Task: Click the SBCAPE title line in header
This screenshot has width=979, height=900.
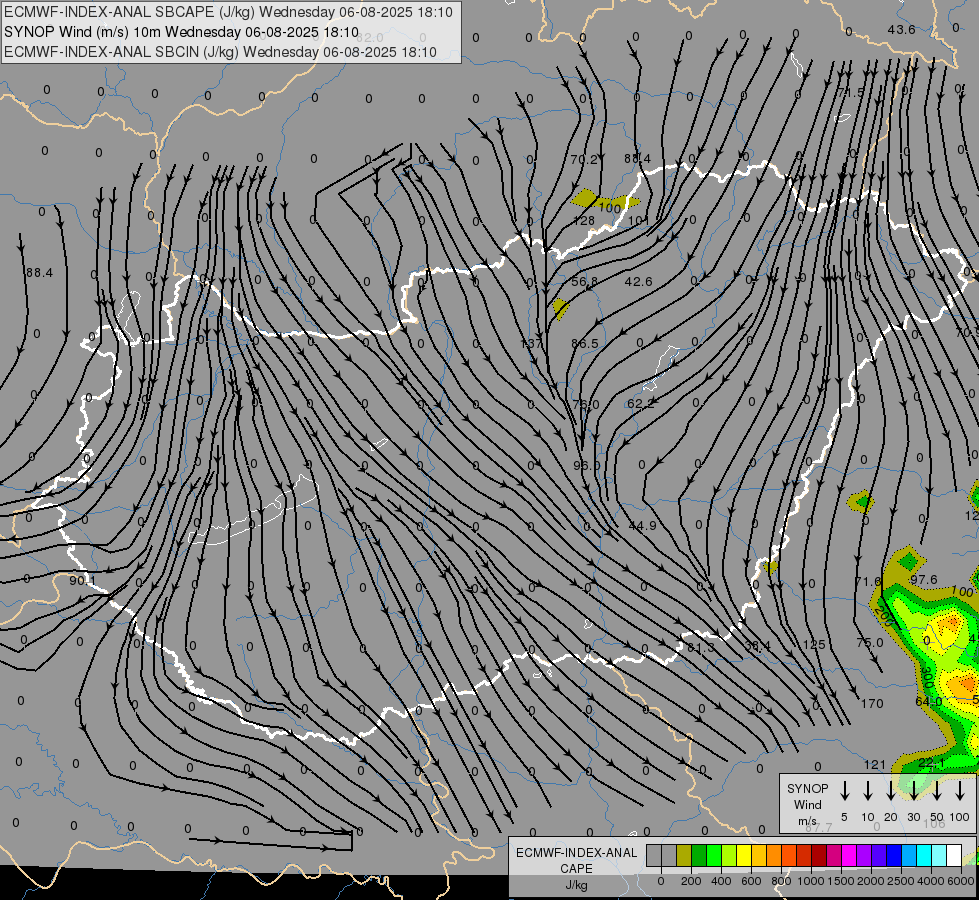Action: (228, 12)
